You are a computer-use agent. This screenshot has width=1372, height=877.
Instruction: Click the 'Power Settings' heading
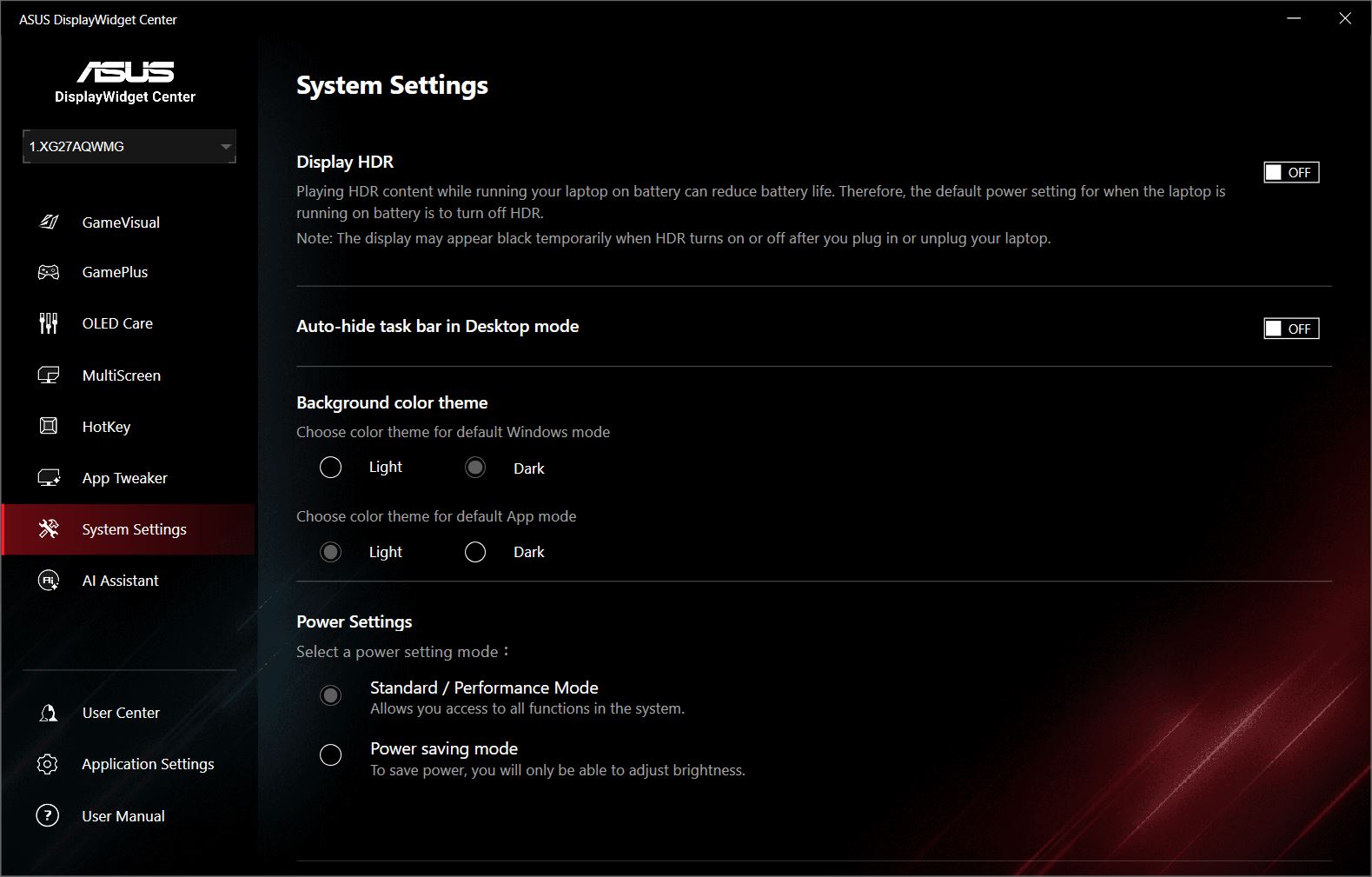pos(355,621)
